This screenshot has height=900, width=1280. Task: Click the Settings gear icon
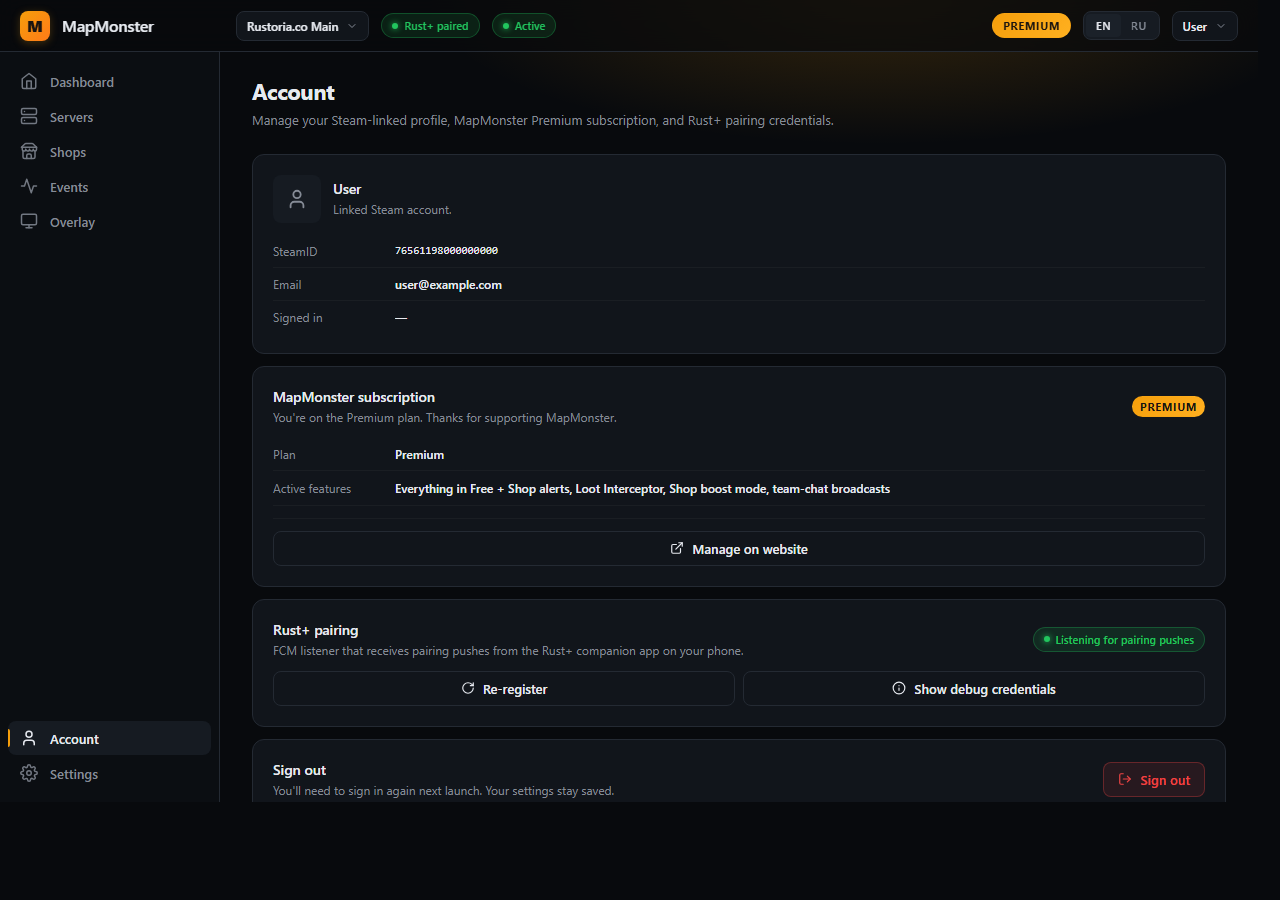coord(29,774)
